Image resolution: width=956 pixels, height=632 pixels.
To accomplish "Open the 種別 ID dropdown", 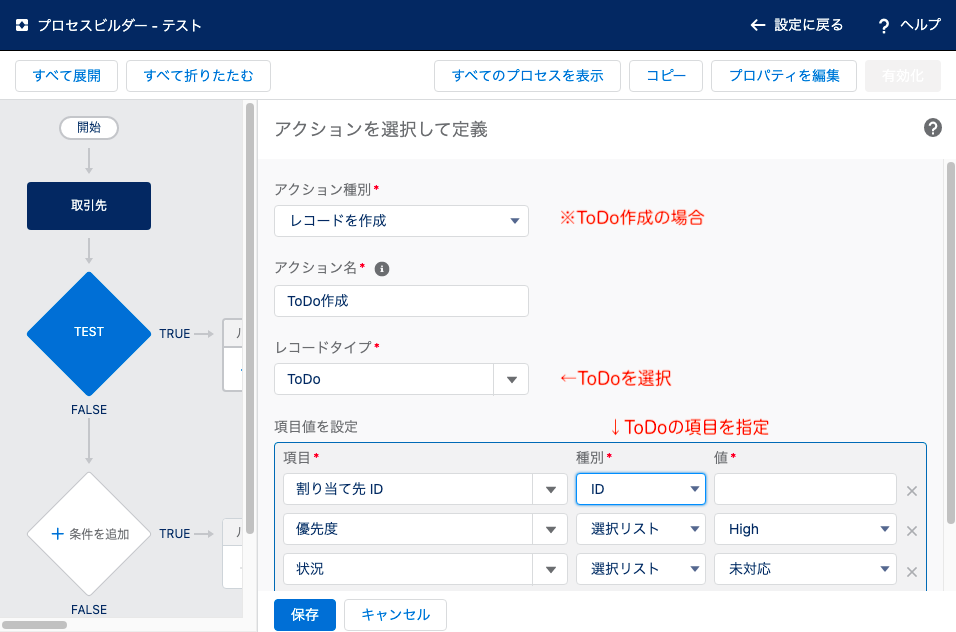I will point(641,489).
